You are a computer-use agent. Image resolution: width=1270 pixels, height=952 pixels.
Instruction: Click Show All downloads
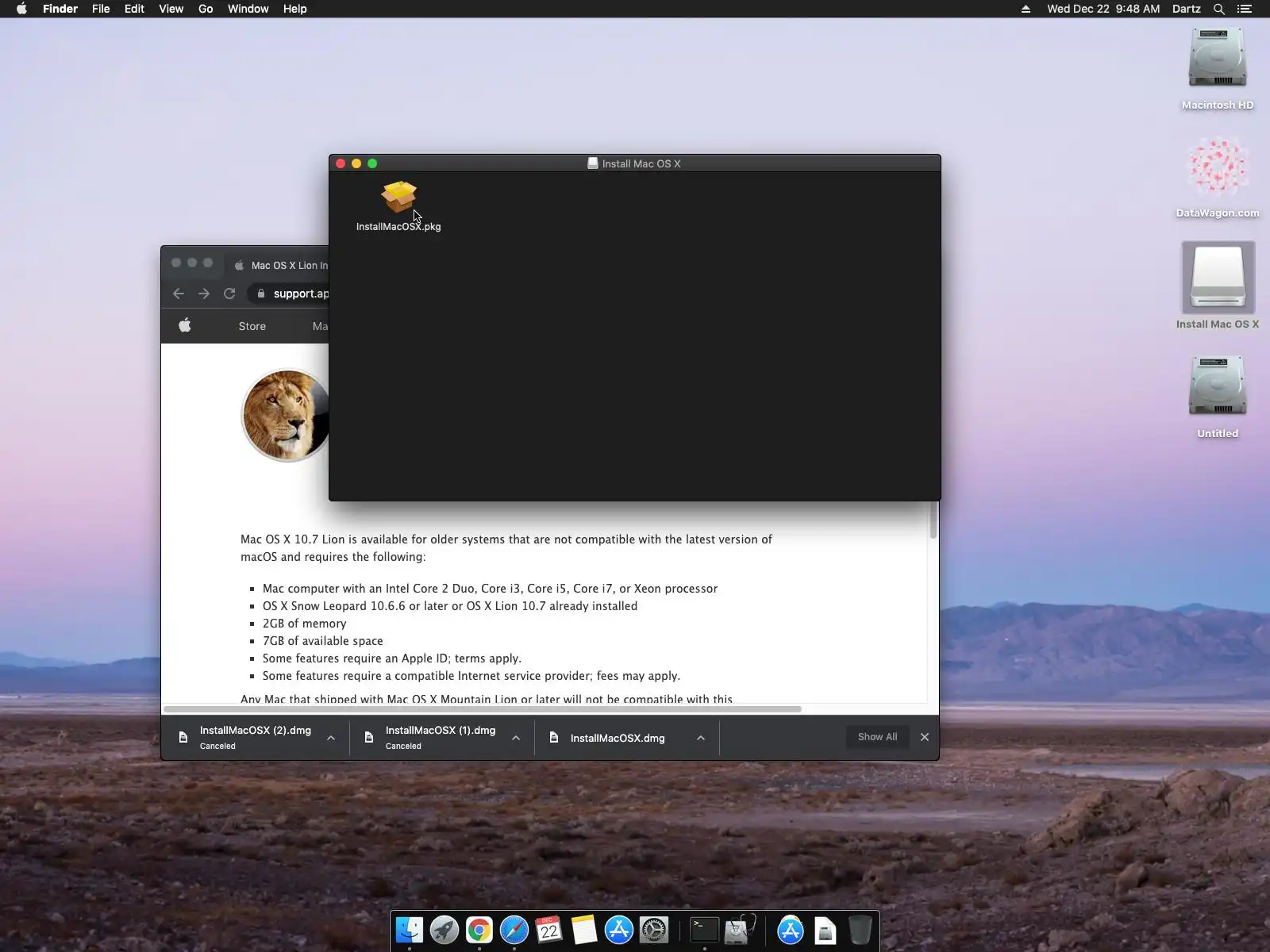pos(877,737)
